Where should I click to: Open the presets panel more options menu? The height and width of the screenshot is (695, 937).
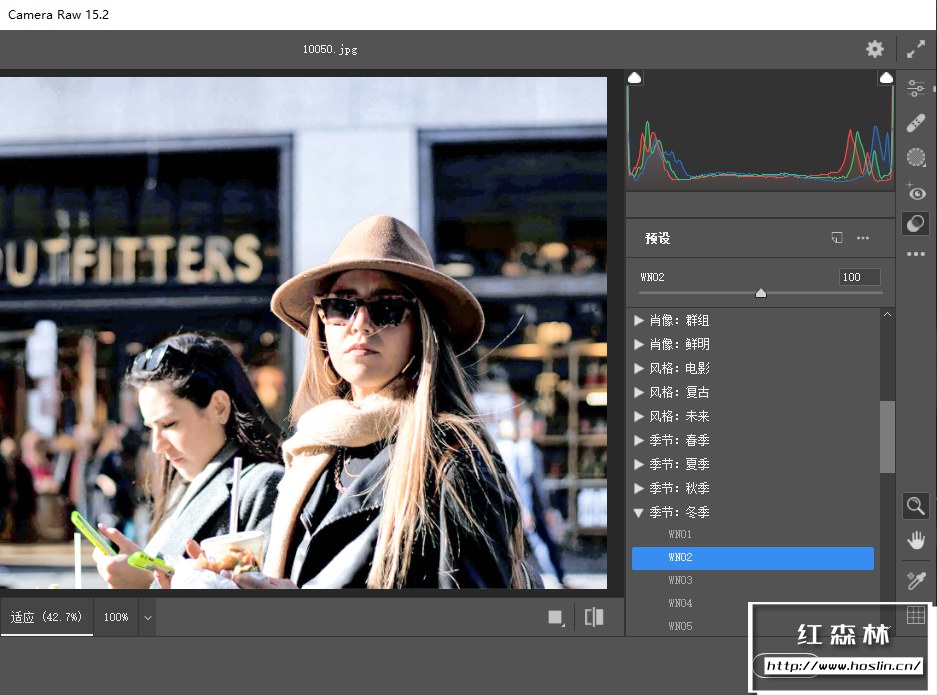863,238
